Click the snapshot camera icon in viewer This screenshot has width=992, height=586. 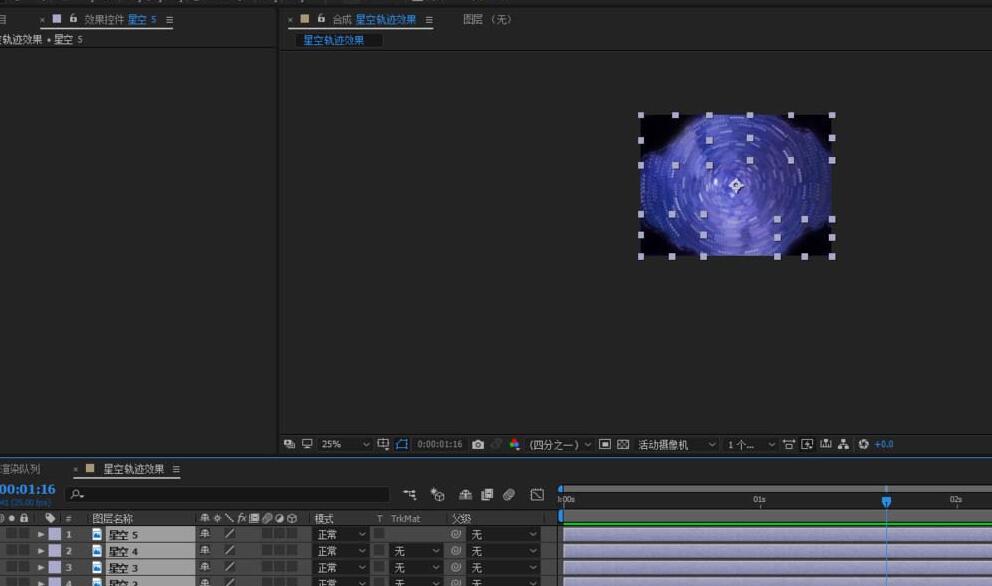[x=478, y=444]
